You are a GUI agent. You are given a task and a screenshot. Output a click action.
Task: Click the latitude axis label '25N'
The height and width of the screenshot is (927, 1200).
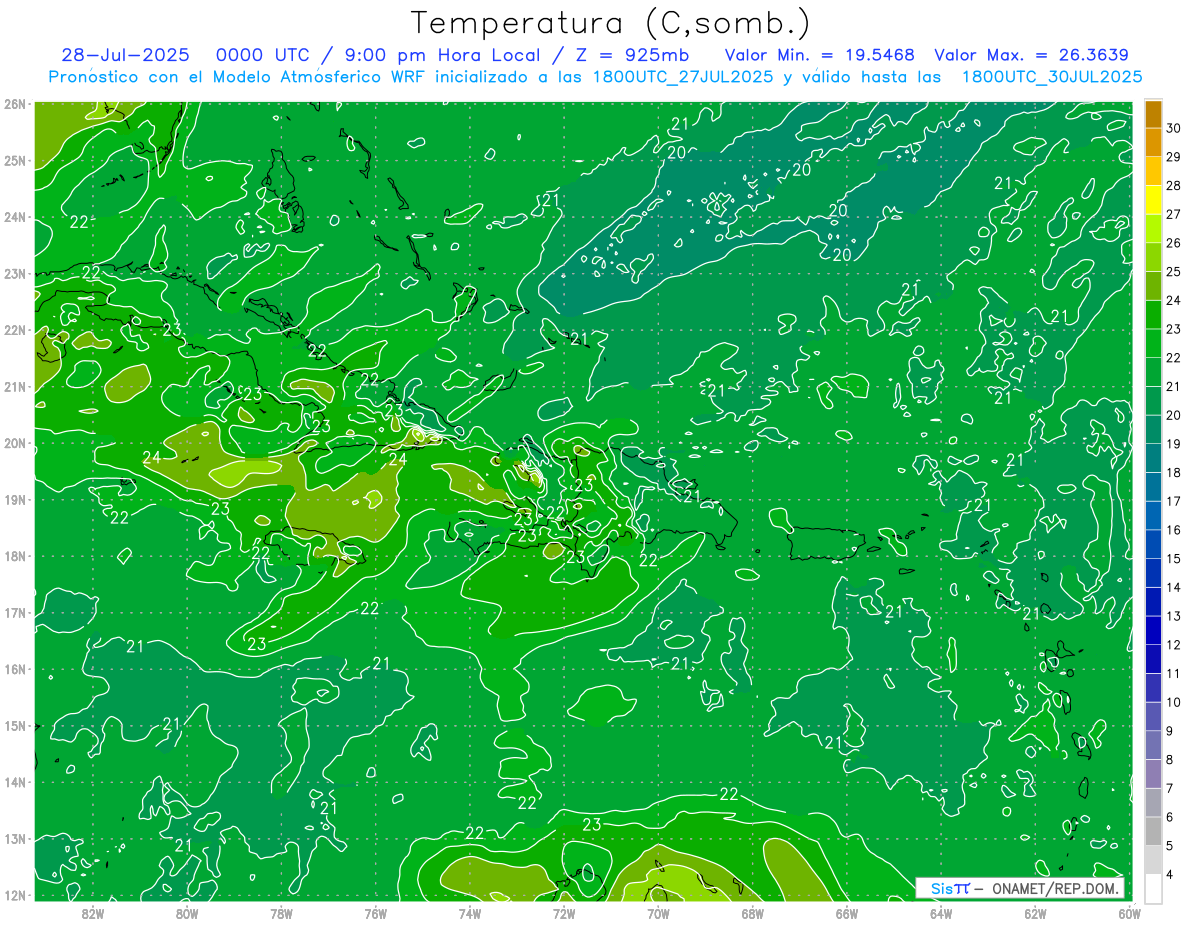click(15, 160)
